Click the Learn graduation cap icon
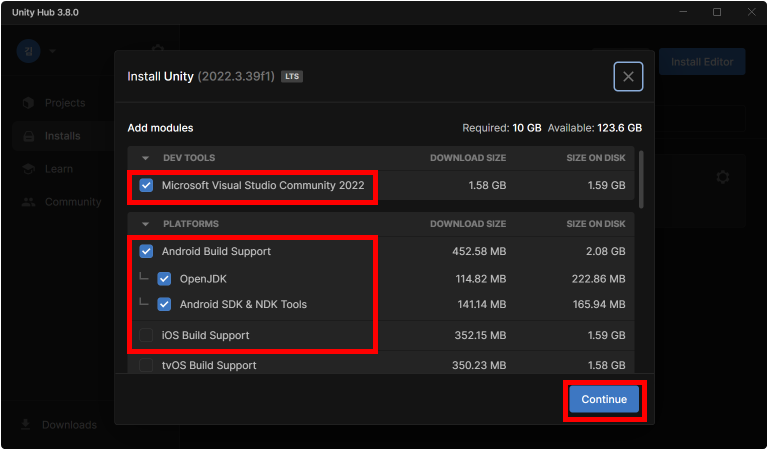This screenshot has height=451, width=769. [28, 169]
